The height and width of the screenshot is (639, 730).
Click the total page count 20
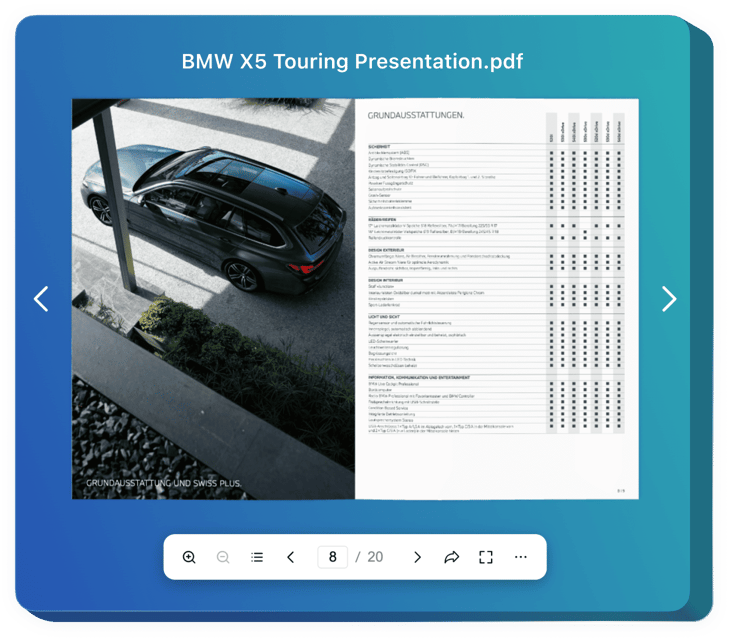coord(375,557)
